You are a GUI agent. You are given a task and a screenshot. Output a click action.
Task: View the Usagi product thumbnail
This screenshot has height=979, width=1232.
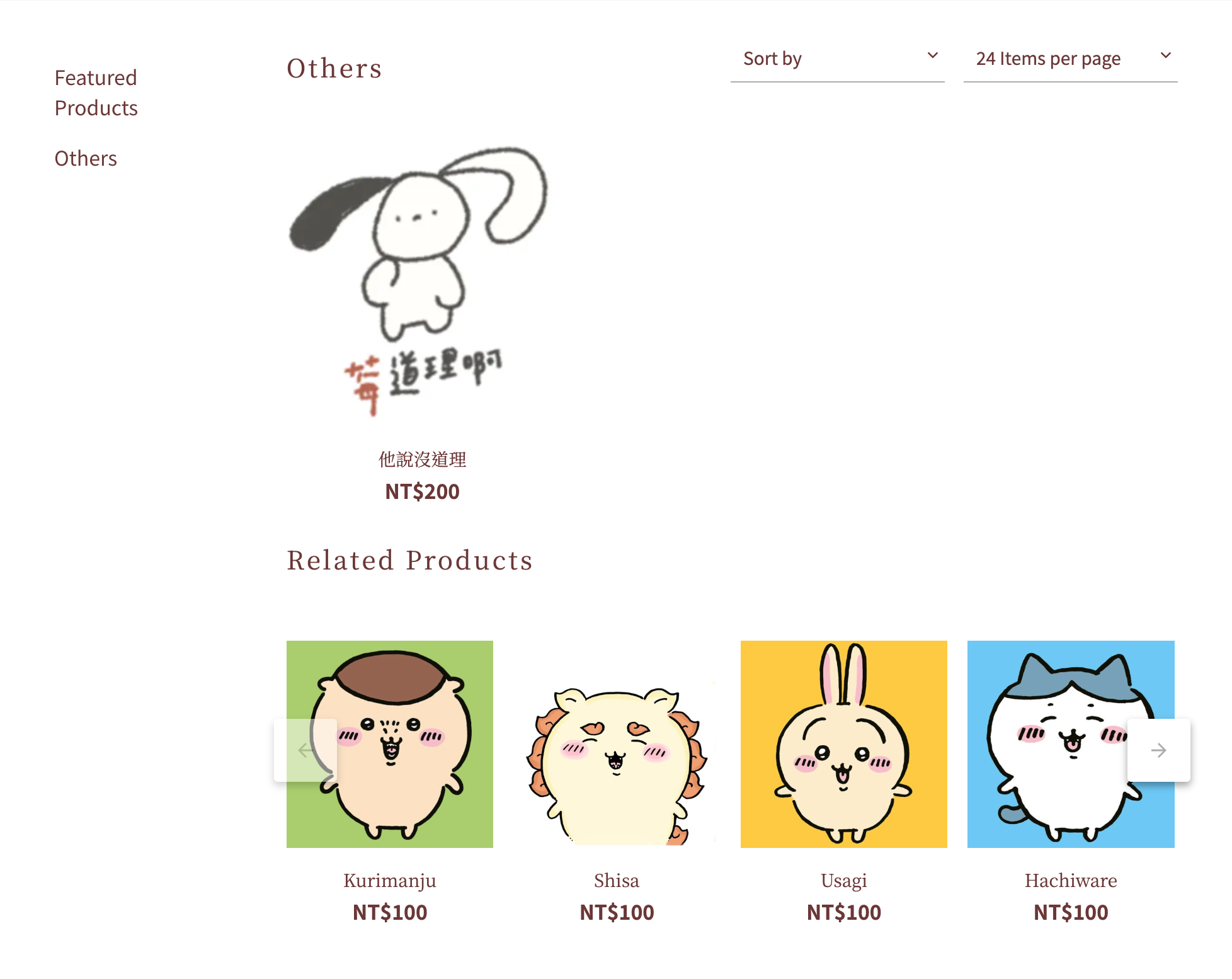tap(844, 744)
